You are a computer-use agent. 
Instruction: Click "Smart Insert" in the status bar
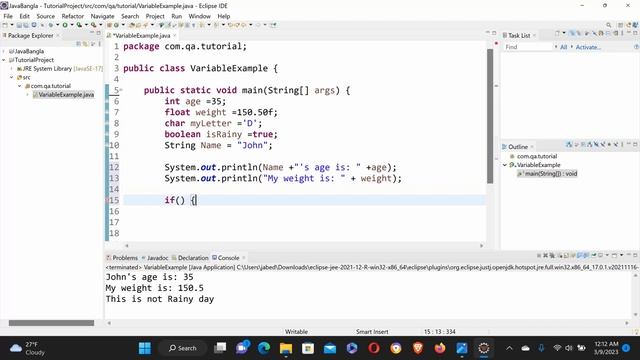pos(372,332)
